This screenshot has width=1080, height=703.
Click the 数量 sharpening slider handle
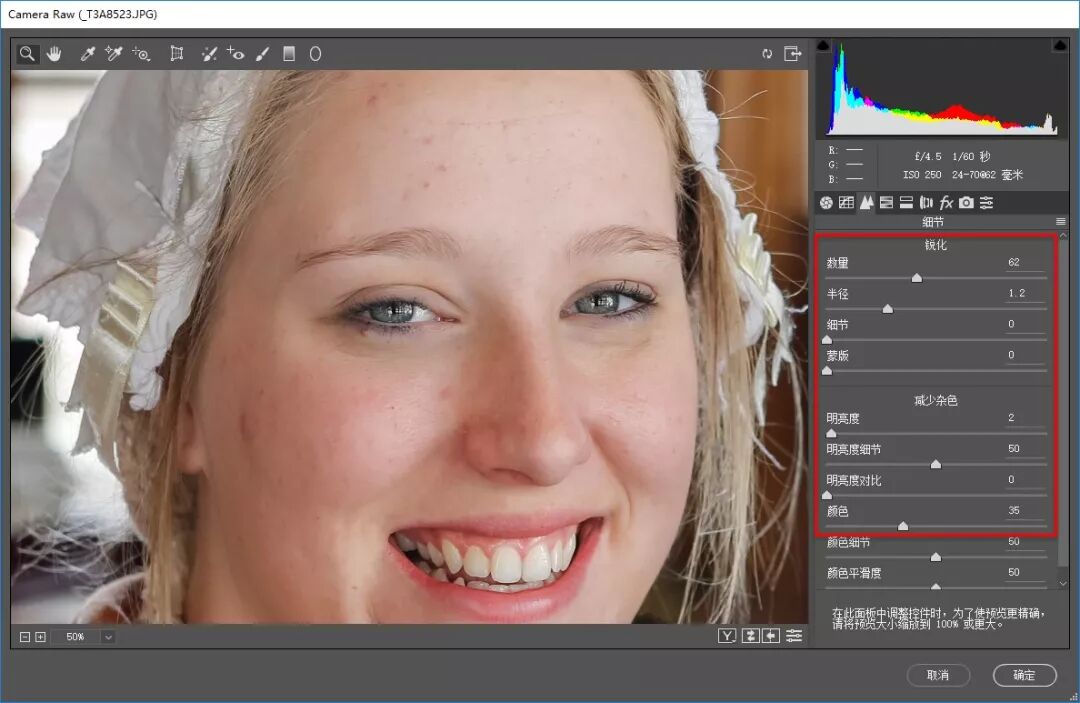coord(917,278)
